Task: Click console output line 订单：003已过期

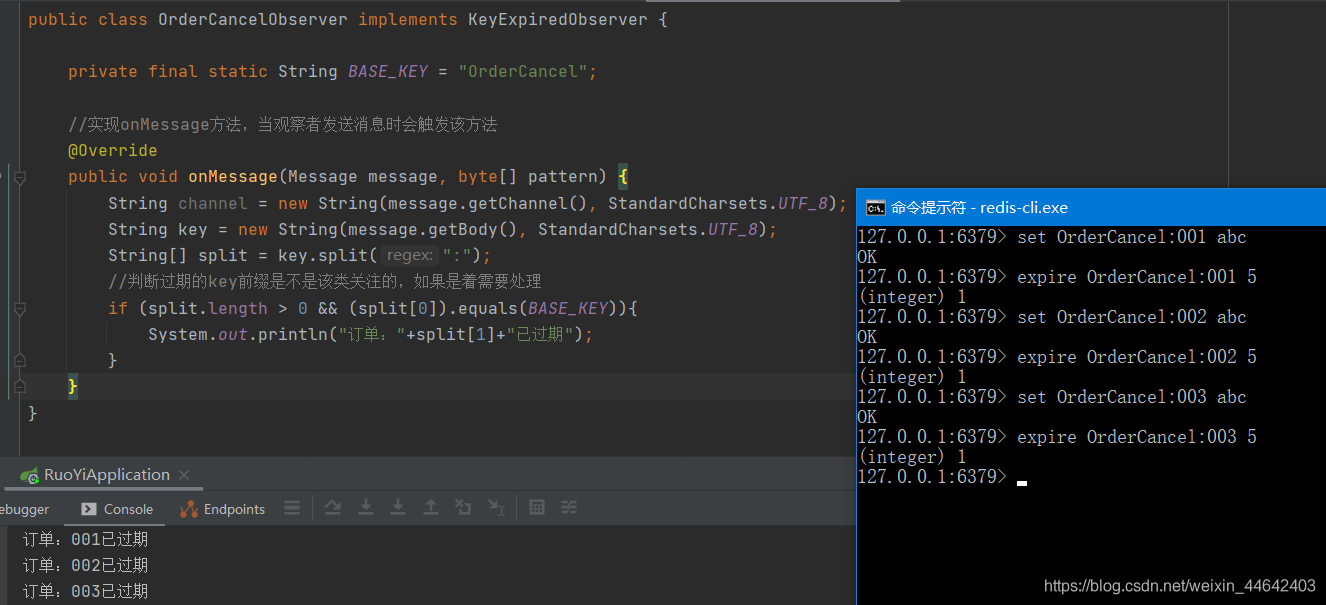Action: click(x=86, y=592)
